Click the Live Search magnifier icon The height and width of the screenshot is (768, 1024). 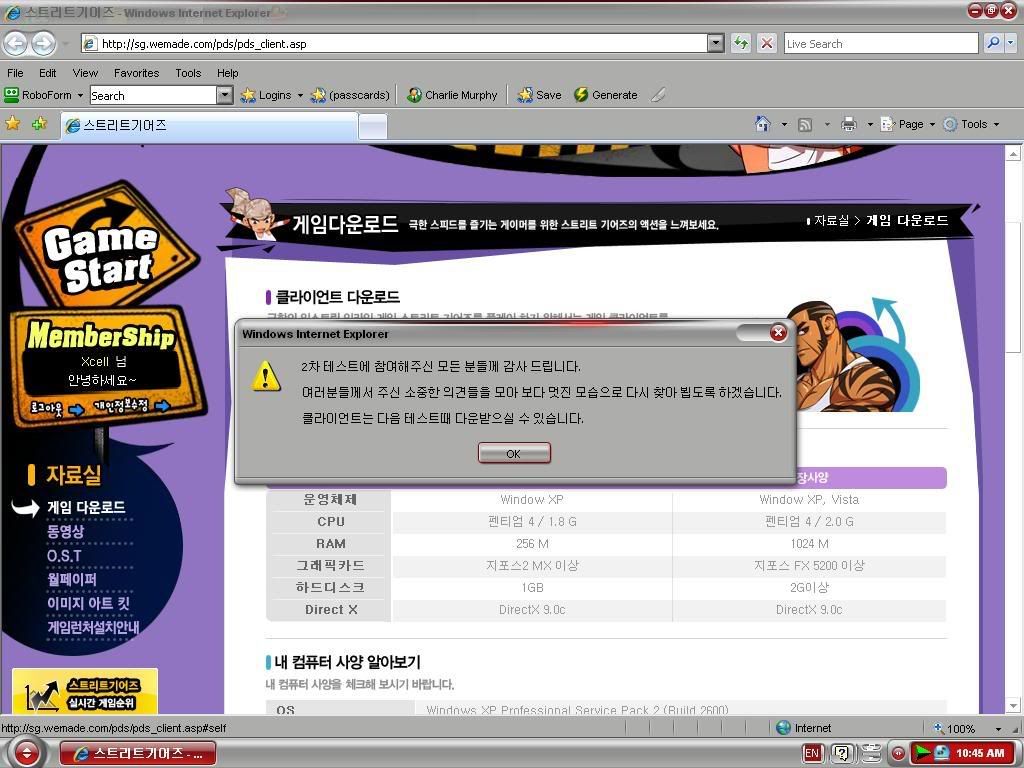click(992, 43)
